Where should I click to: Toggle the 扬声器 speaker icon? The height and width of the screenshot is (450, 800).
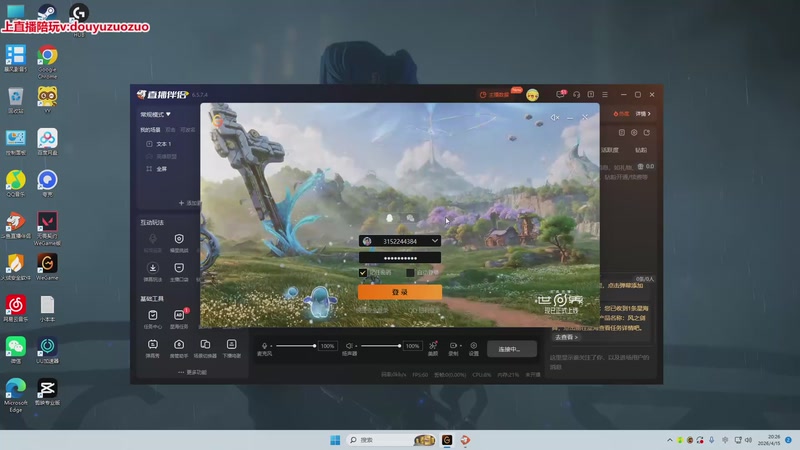click(349, 346)
